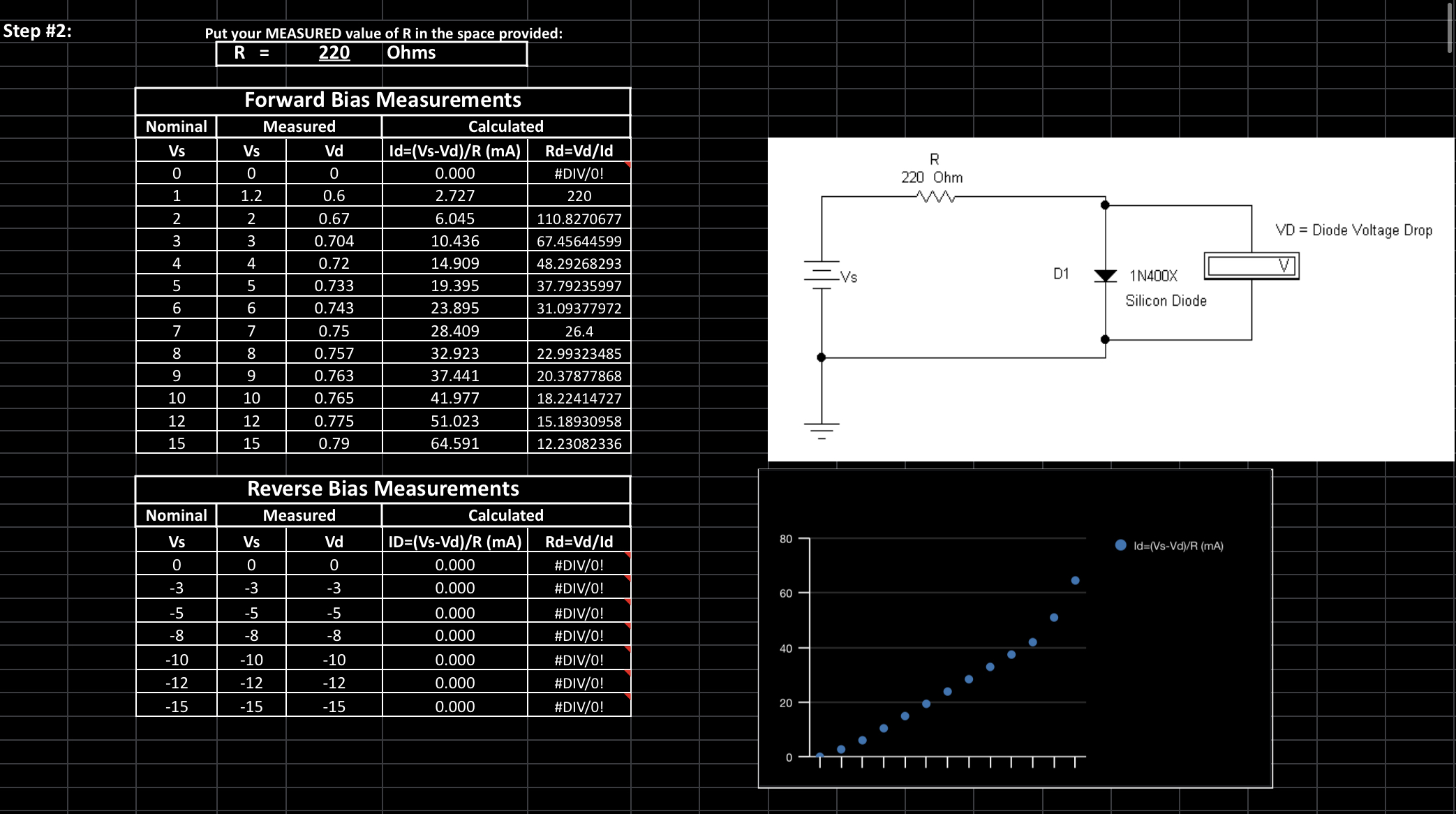The height and width of the screenshot is (814, 1456).
Task: Click the chart y-axis label 40
Action: (786, 649)
